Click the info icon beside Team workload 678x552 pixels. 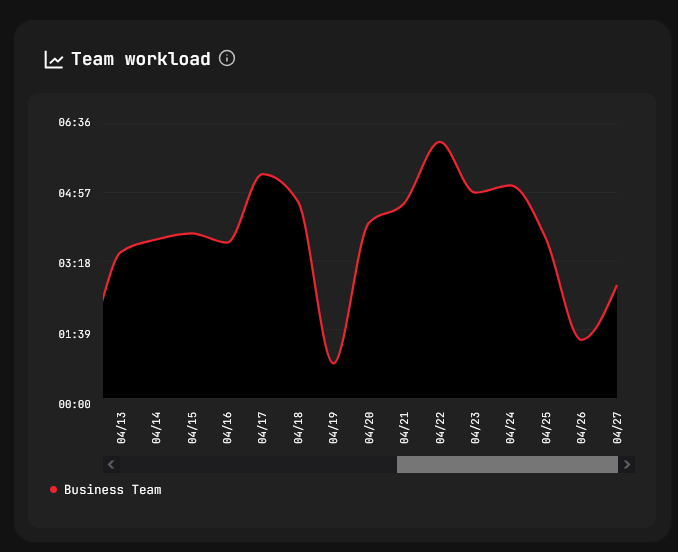pyautogui.click(x=227, y=58)
